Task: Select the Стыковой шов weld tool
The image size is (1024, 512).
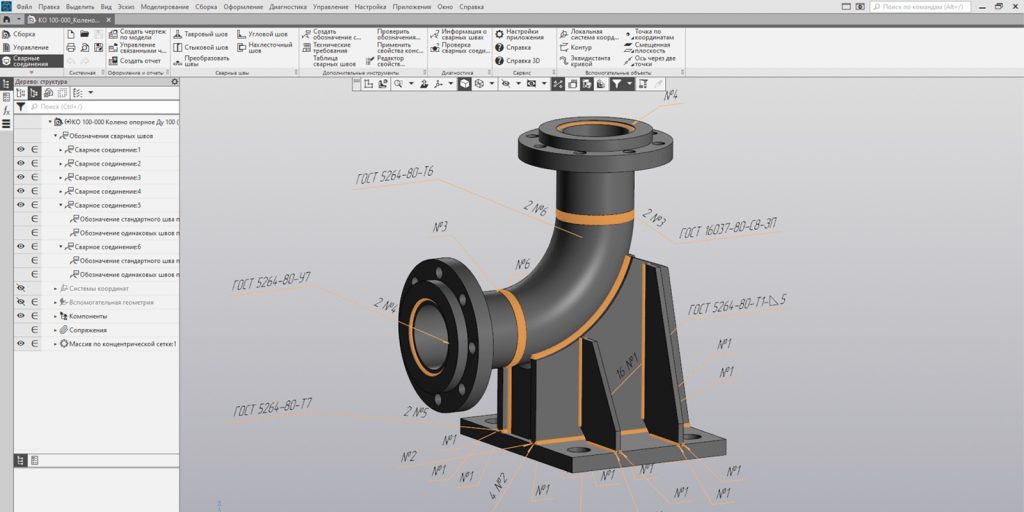Action: point(201,47)
